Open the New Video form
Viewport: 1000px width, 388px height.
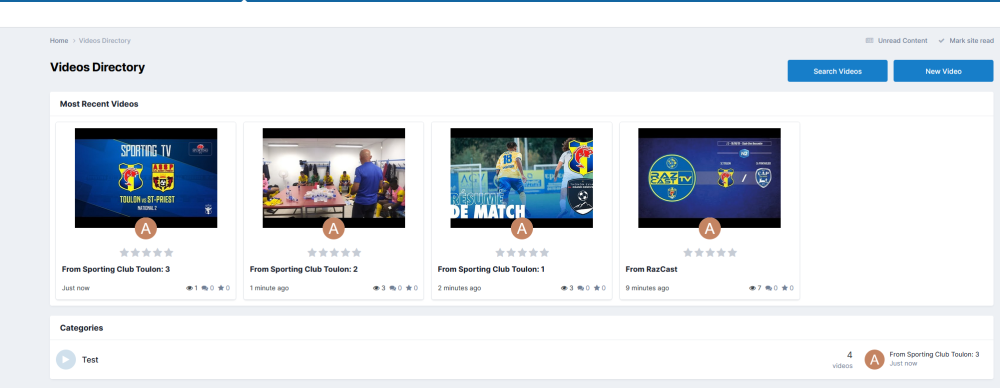(943, 71)
